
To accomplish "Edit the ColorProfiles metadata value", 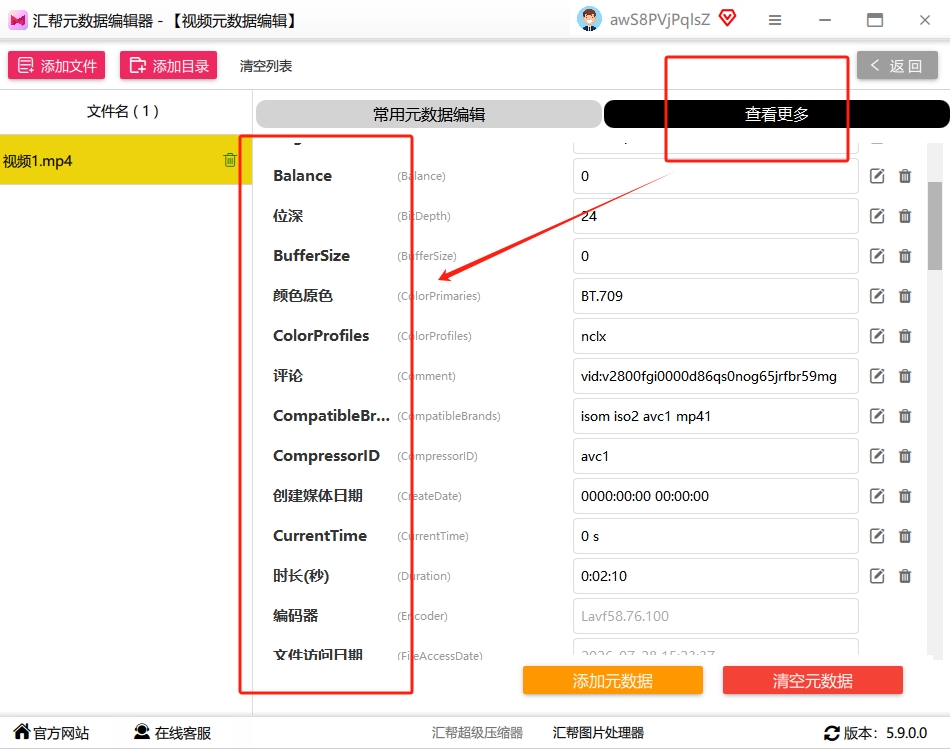I will pos(877,336).
